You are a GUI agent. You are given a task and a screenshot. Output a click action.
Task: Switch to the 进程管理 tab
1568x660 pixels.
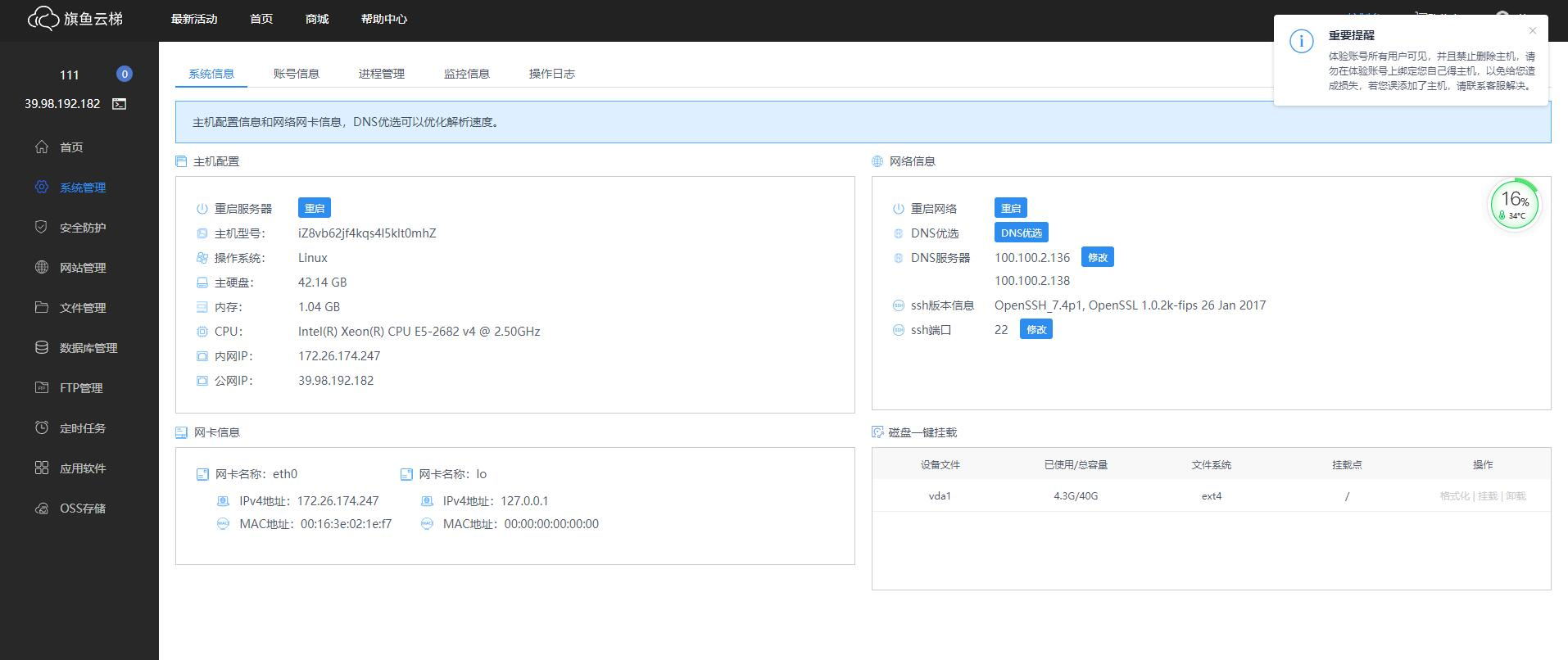(382, 74)
